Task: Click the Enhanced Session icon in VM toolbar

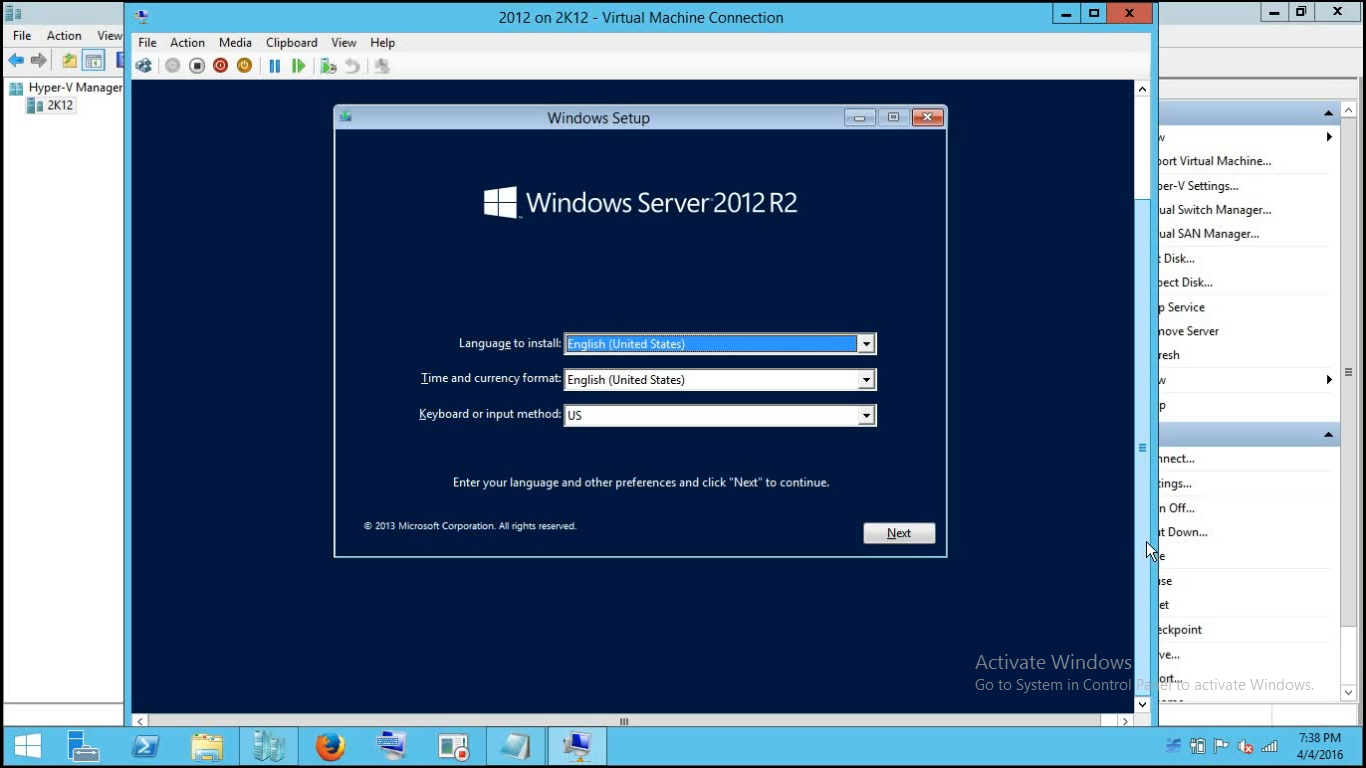Action: click(381, 66)
